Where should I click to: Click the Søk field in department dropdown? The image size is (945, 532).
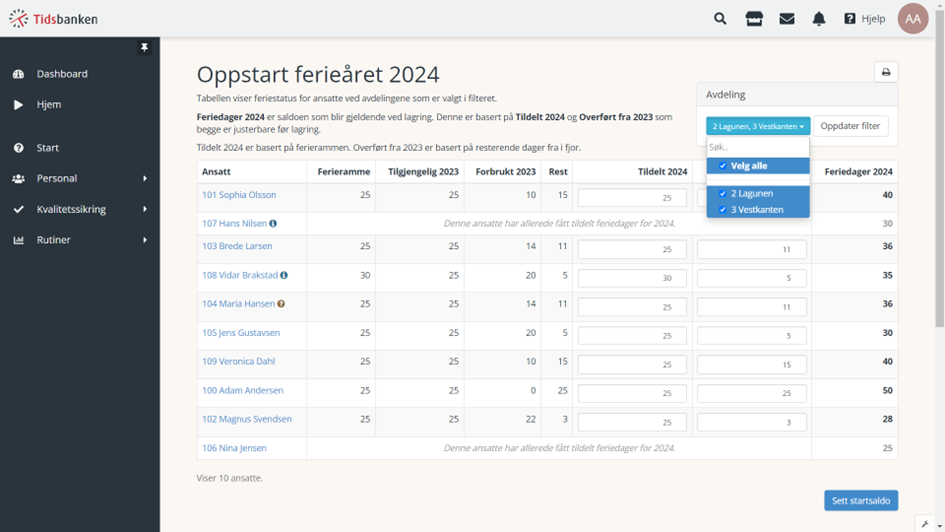758,147
